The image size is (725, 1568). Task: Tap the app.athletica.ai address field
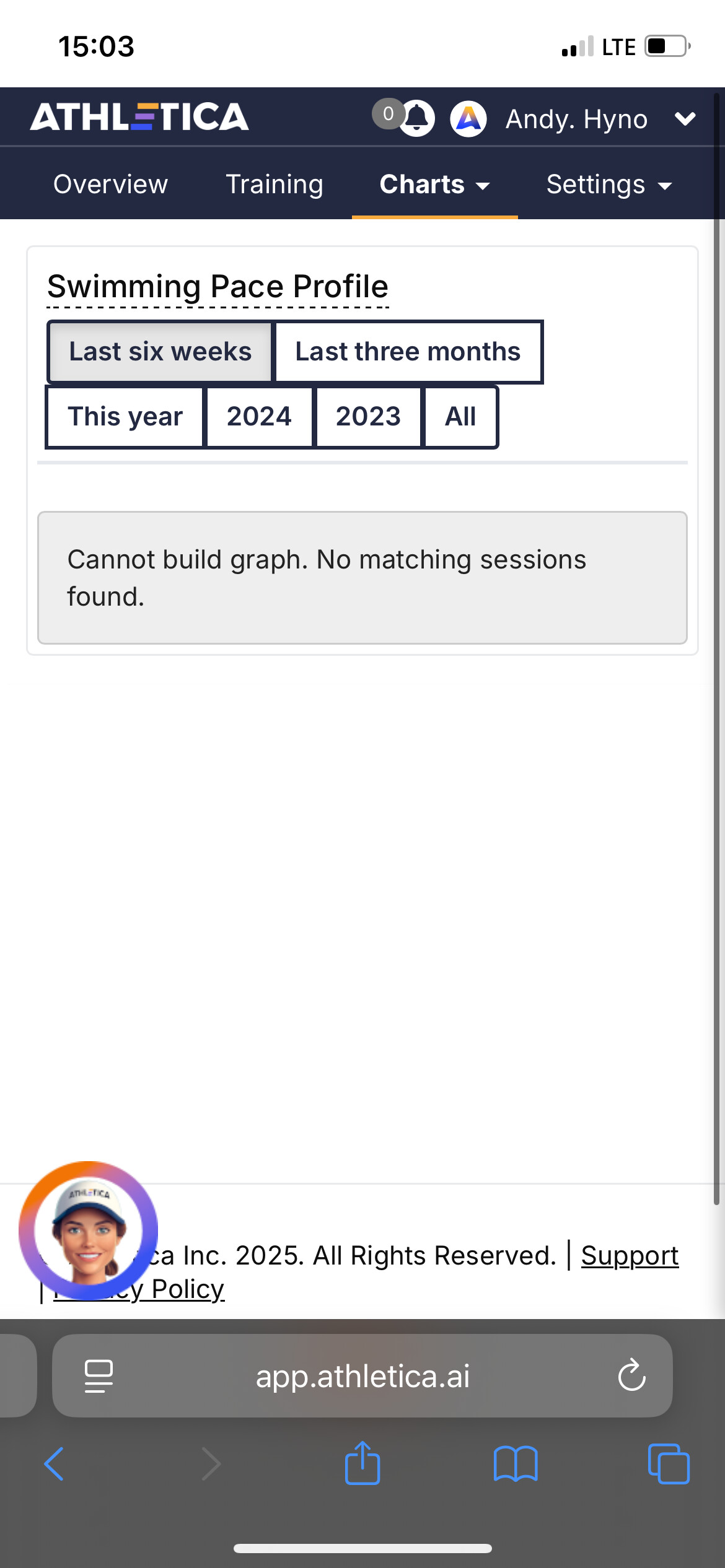[362, 1376]
